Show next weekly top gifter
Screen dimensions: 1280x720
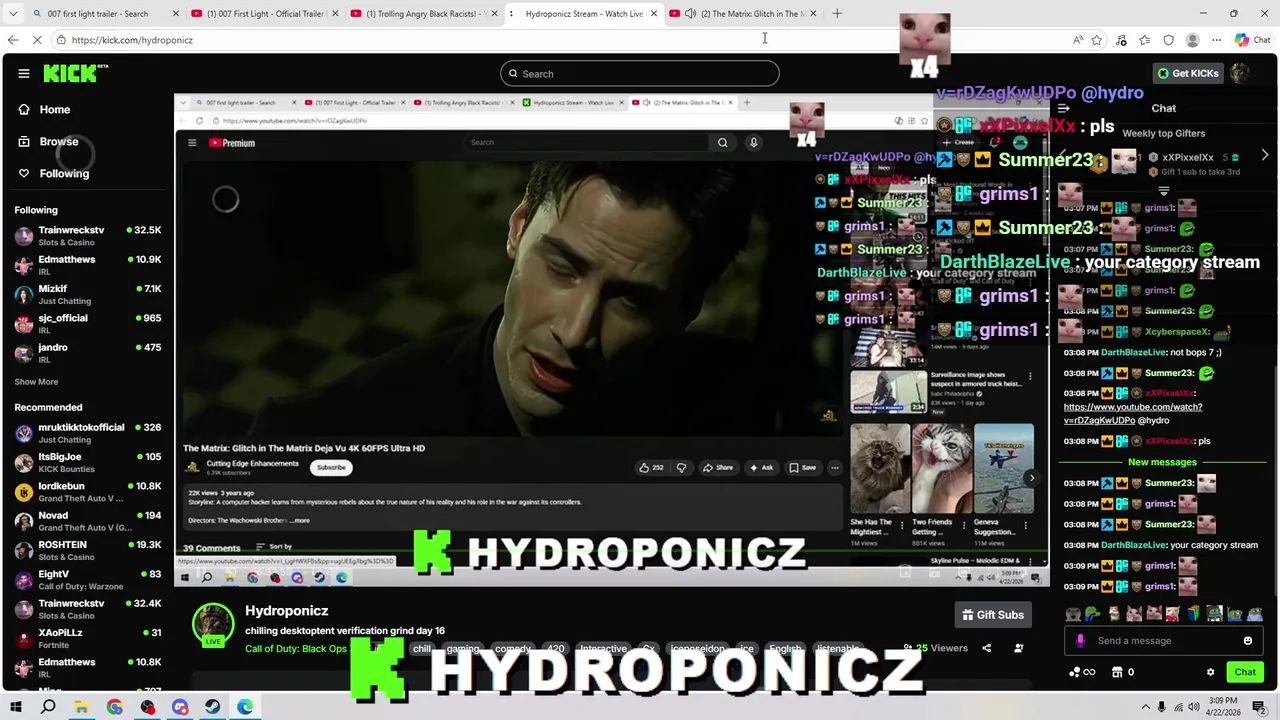pyautogui.click(x=1265, y=156)
